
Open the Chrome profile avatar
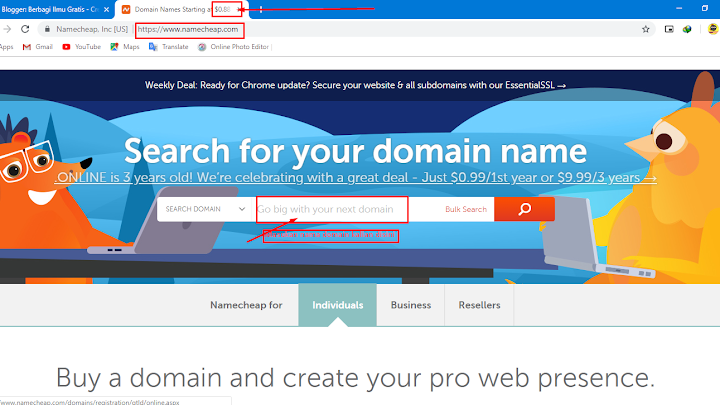713,29
